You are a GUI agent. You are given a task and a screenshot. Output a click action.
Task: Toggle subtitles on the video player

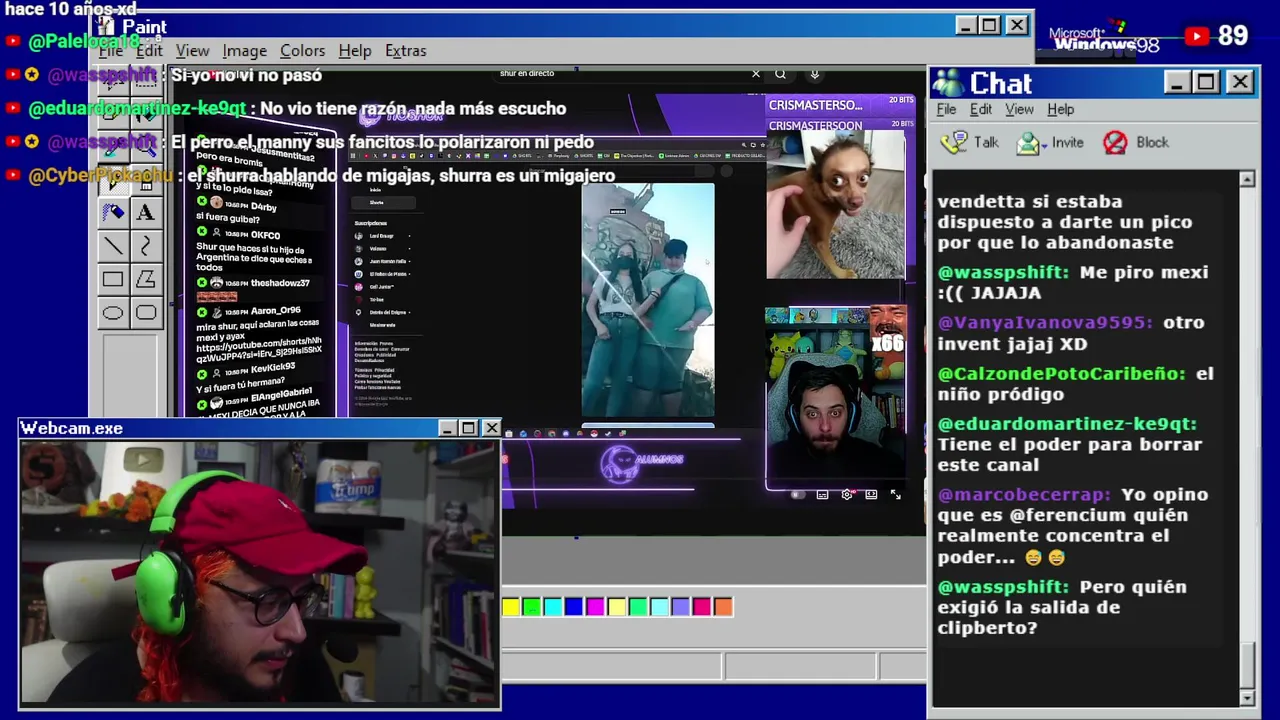coord(822,494)
